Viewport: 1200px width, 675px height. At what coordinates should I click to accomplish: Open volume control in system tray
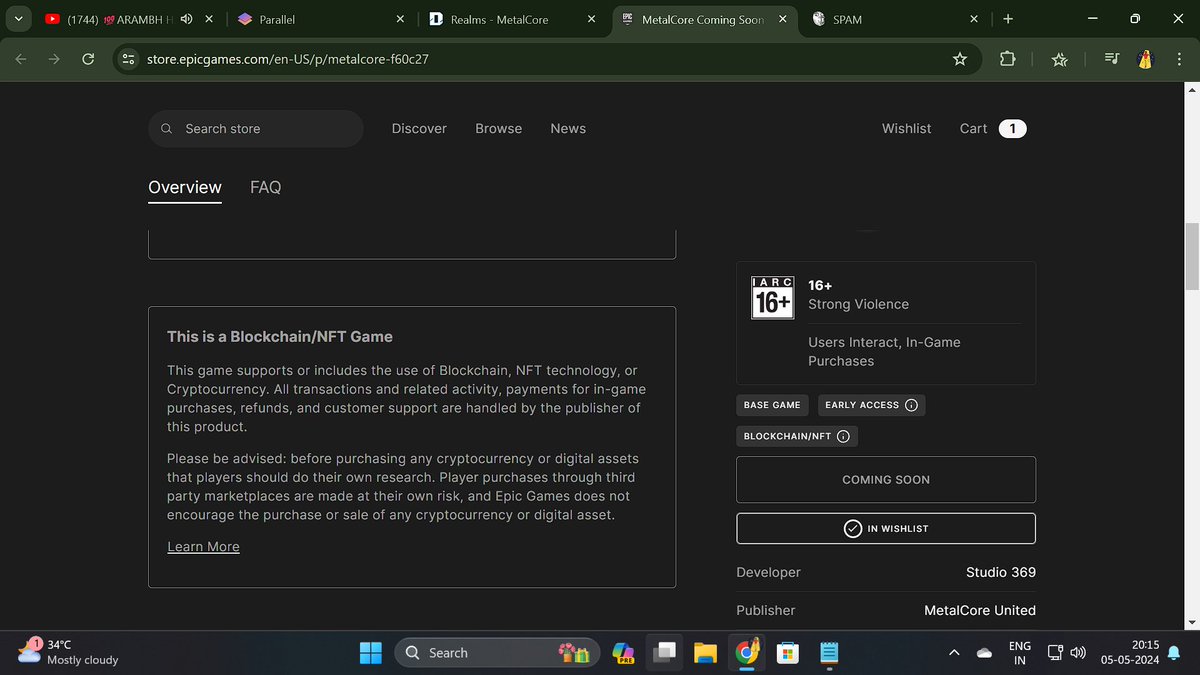(x=1078, y=653)
